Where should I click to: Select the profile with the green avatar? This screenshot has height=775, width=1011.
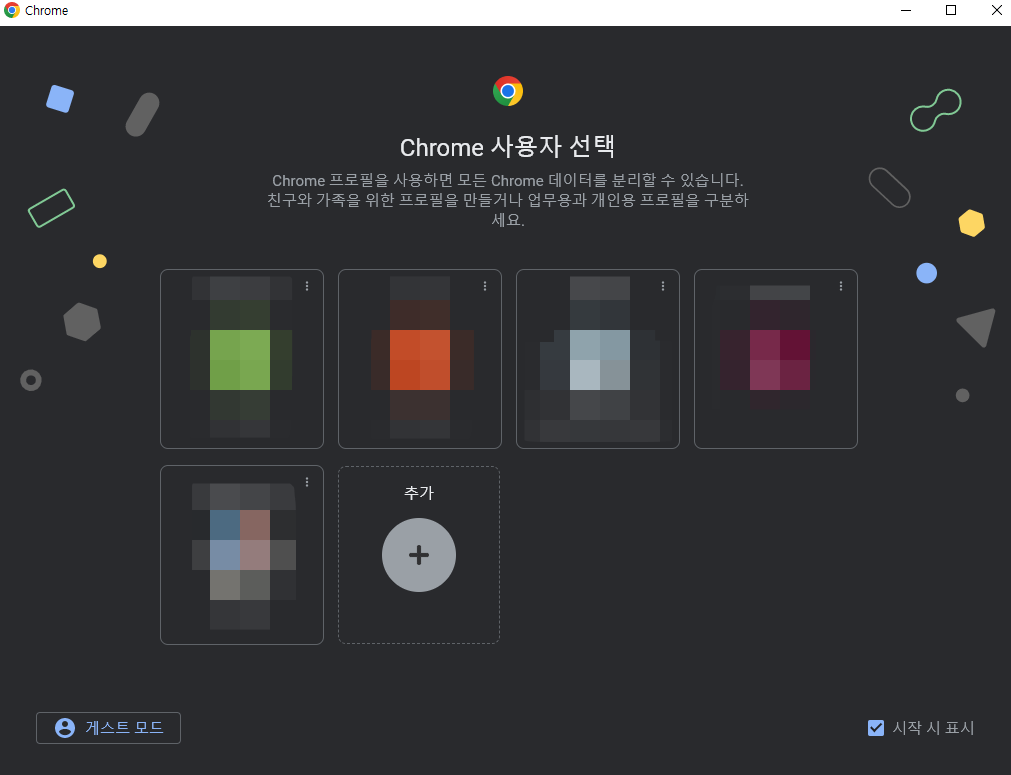tap(241, 358)
